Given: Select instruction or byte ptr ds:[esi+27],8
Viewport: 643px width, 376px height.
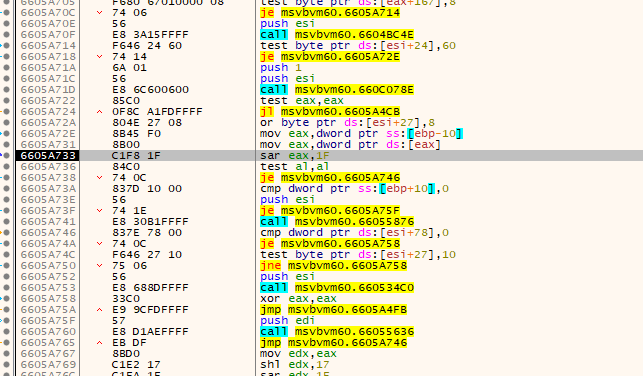Looking at the screenshot, I should (347, 123).
